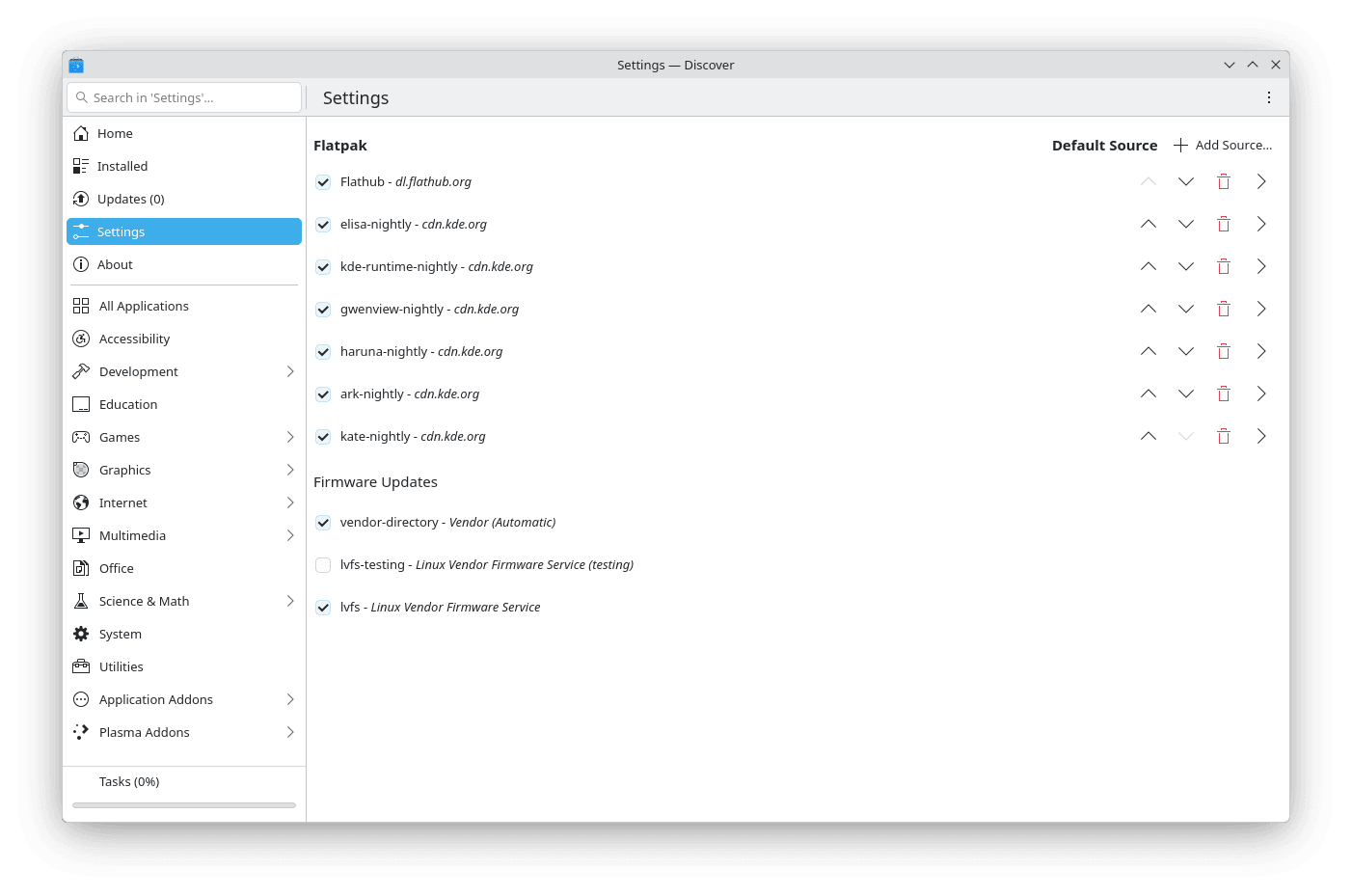Image resolution: width=1352 pixels, height=896 pixels.
Task: Uncheck elisa-nightly source
Action: (x=323, y=225)
